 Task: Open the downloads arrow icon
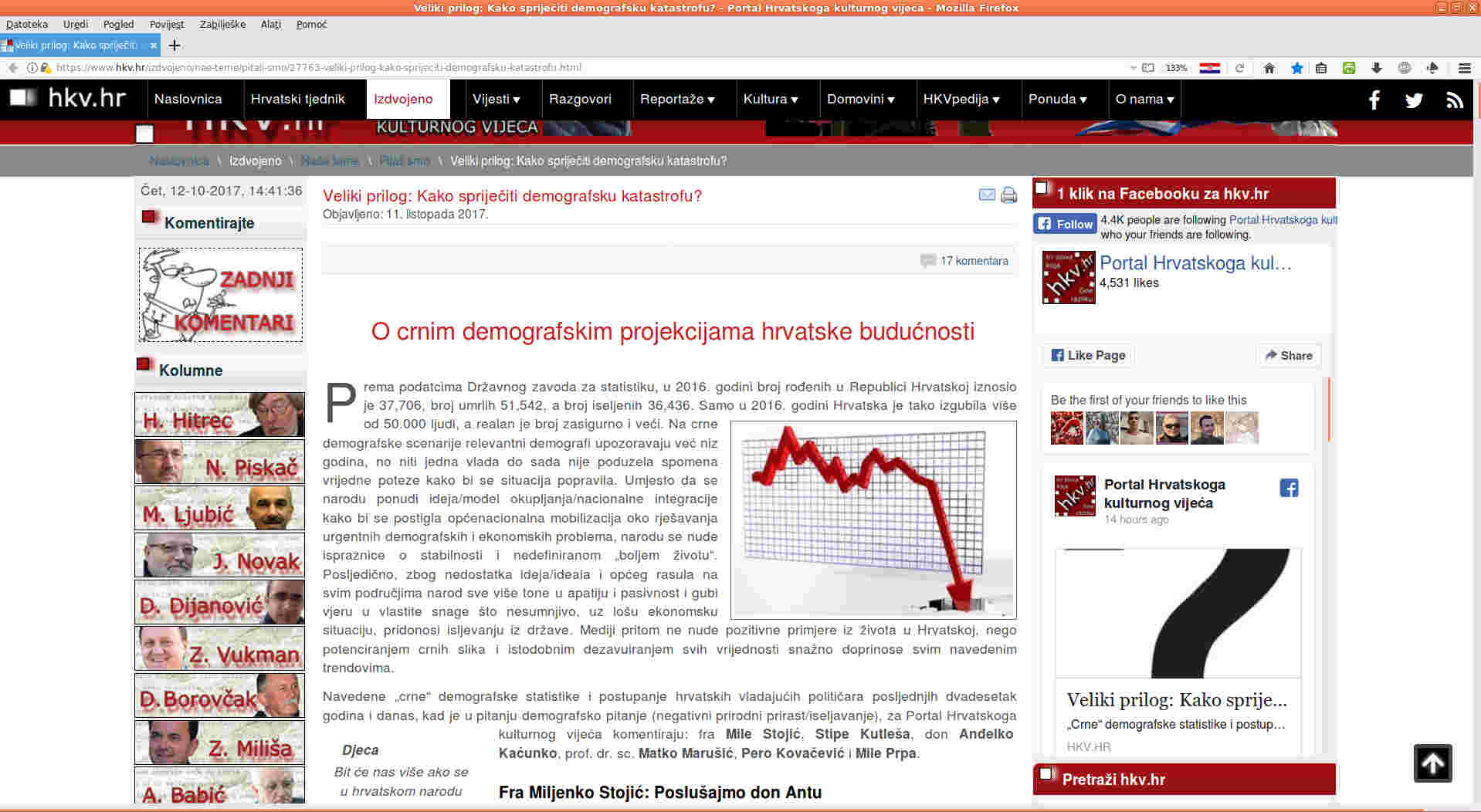(x=1376, y=68)
